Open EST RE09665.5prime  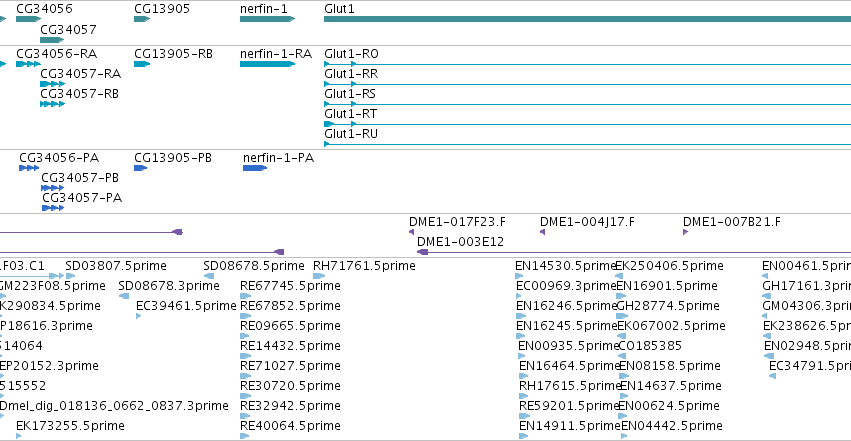pyautogui.click(x=290, y=326)
